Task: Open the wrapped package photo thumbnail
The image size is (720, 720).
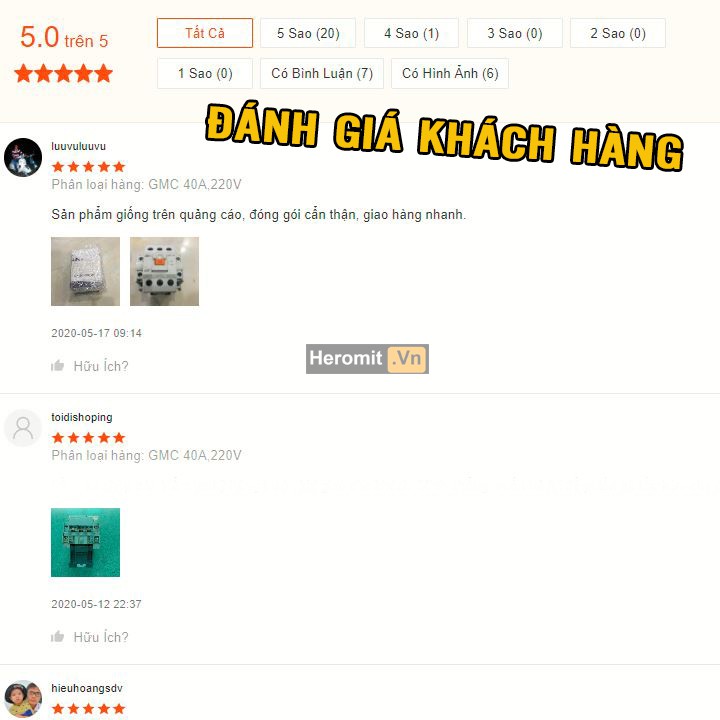Action: [x=85, y=271]
